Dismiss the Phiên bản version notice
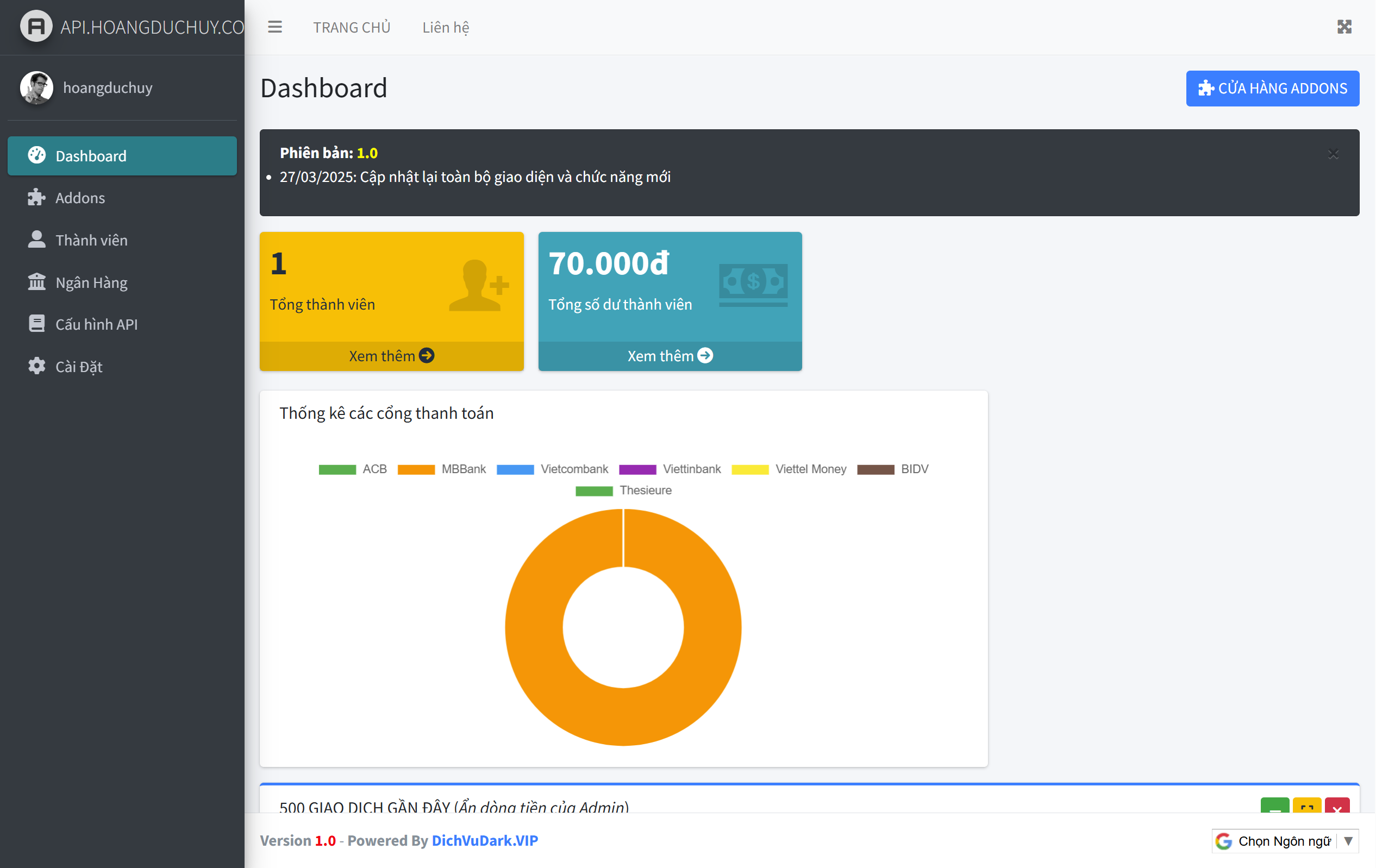This screenshot has height=868, width=1376. [1333, 154]
